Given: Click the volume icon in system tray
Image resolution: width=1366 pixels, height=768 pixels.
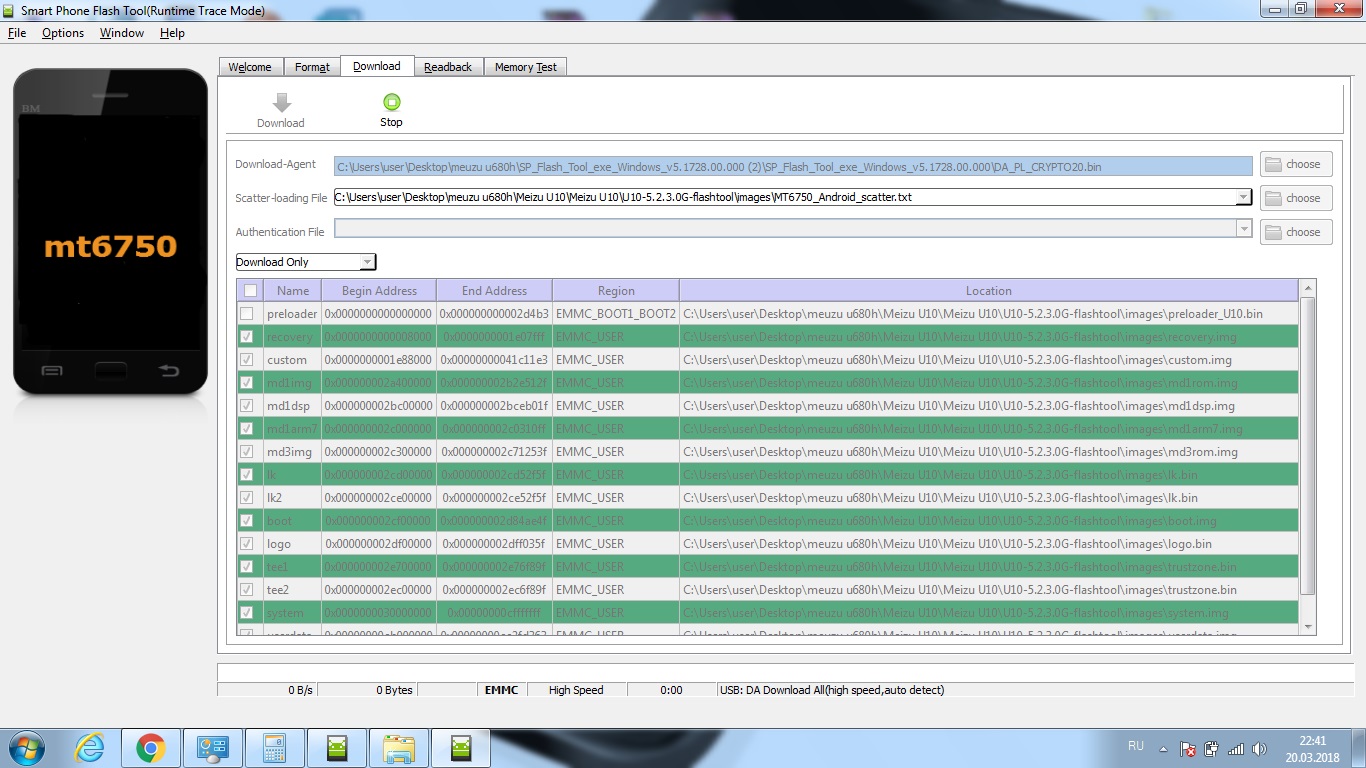Looking at the screenshot, I should click(x=1259, y=748).
